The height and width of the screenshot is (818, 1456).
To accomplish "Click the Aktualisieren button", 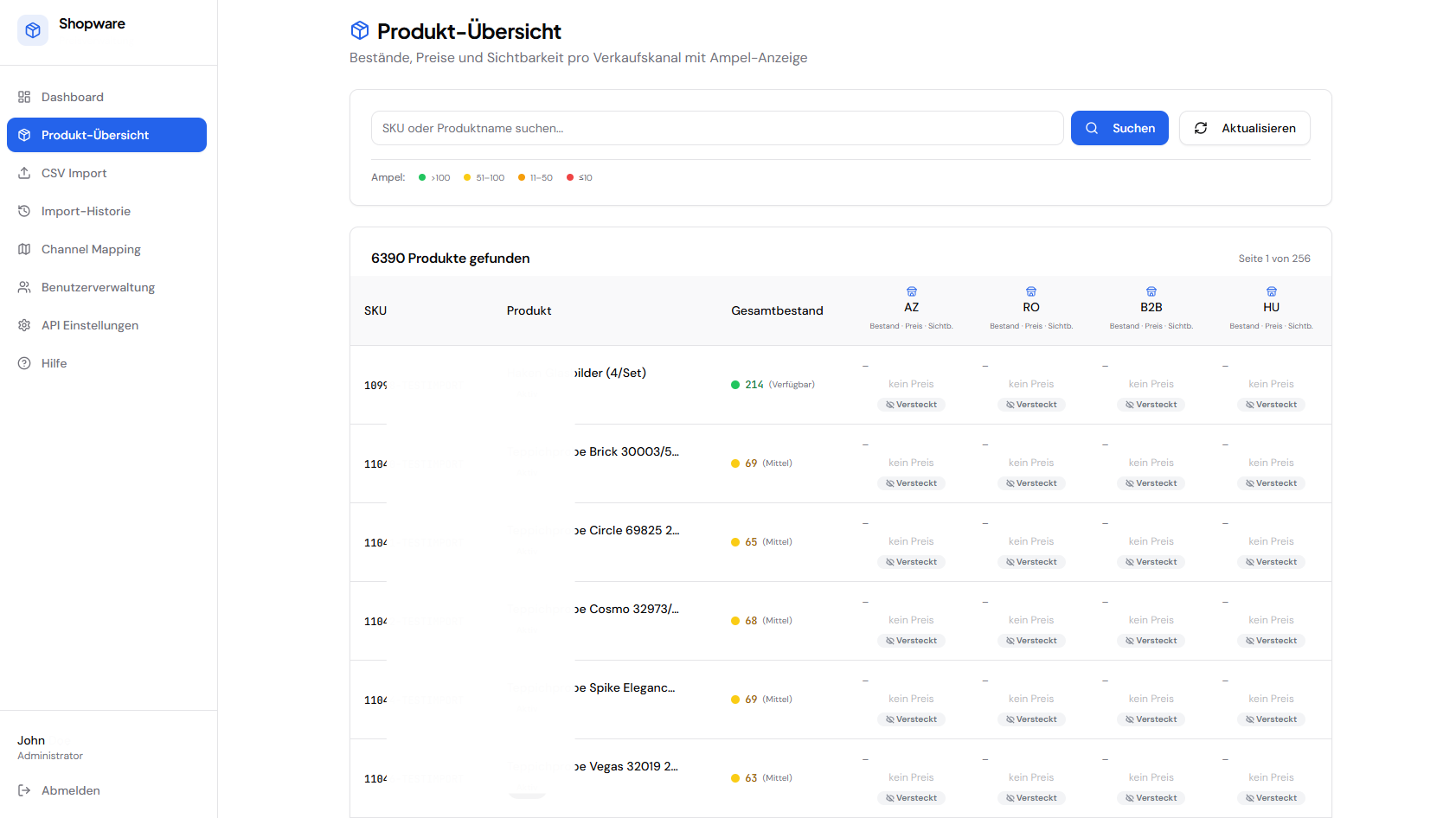I will (1245, 128).
